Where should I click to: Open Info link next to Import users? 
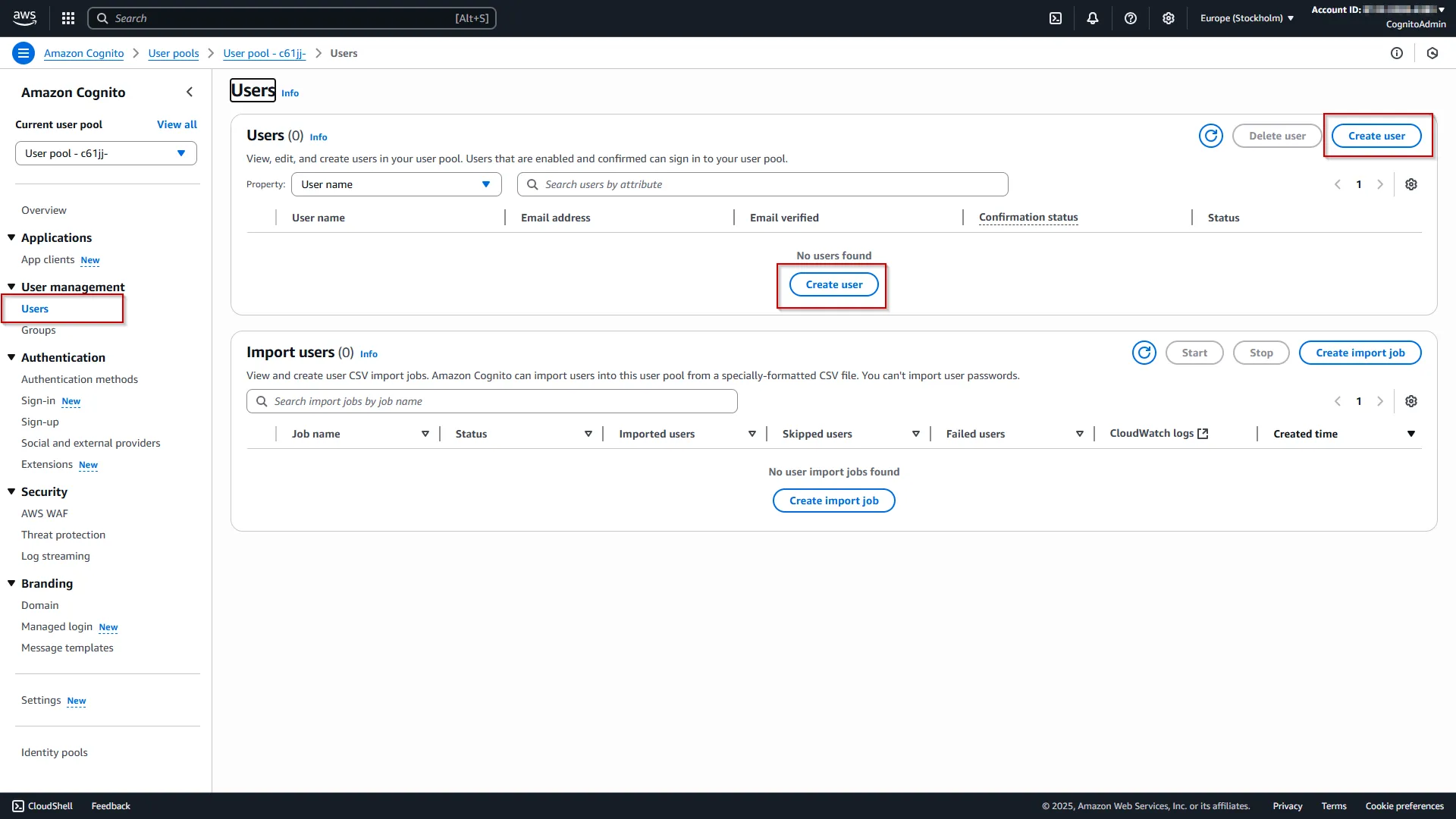[x=369, y=354]
